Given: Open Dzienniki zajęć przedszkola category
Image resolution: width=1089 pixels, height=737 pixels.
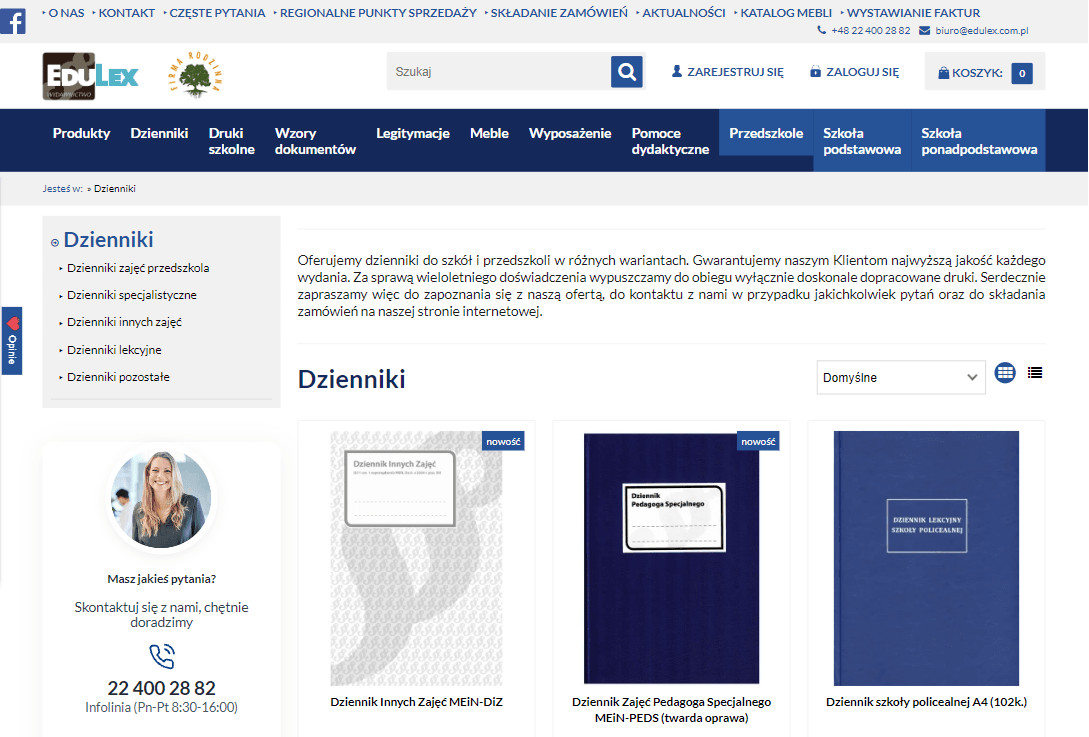Looking at the screenshot, I should (138, 268).
